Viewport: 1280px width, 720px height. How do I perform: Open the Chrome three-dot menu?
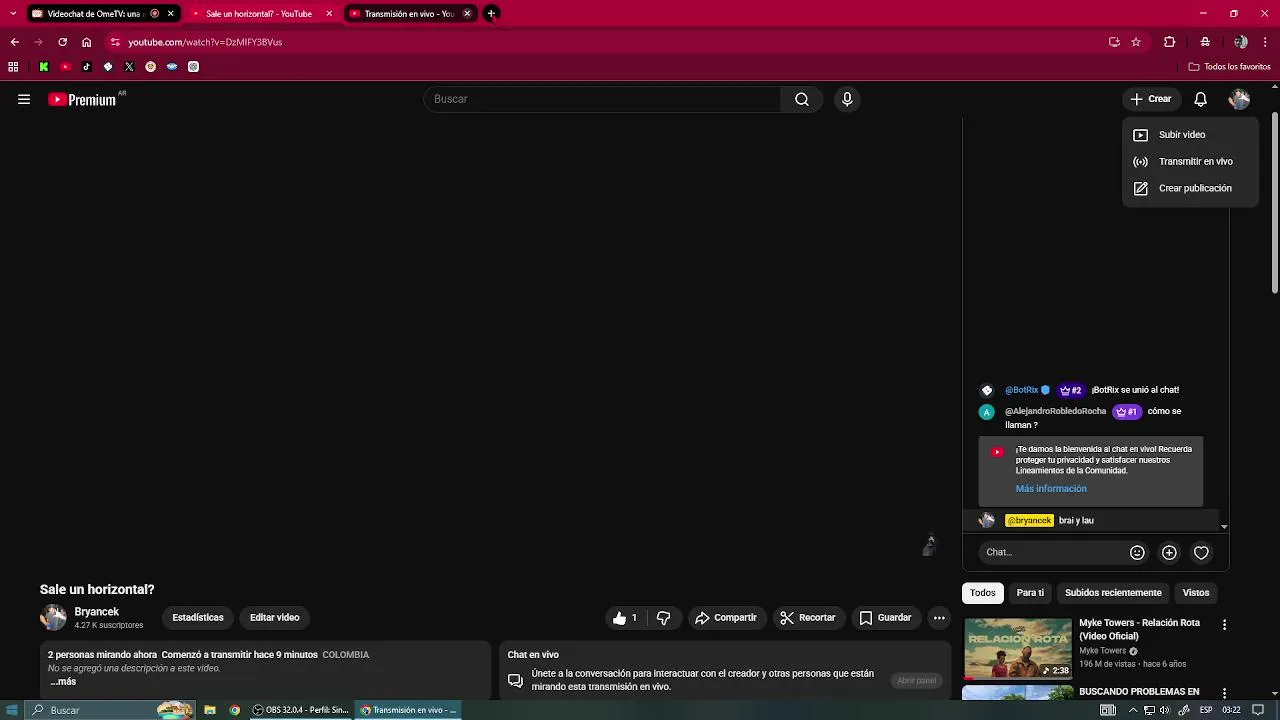1266,42
